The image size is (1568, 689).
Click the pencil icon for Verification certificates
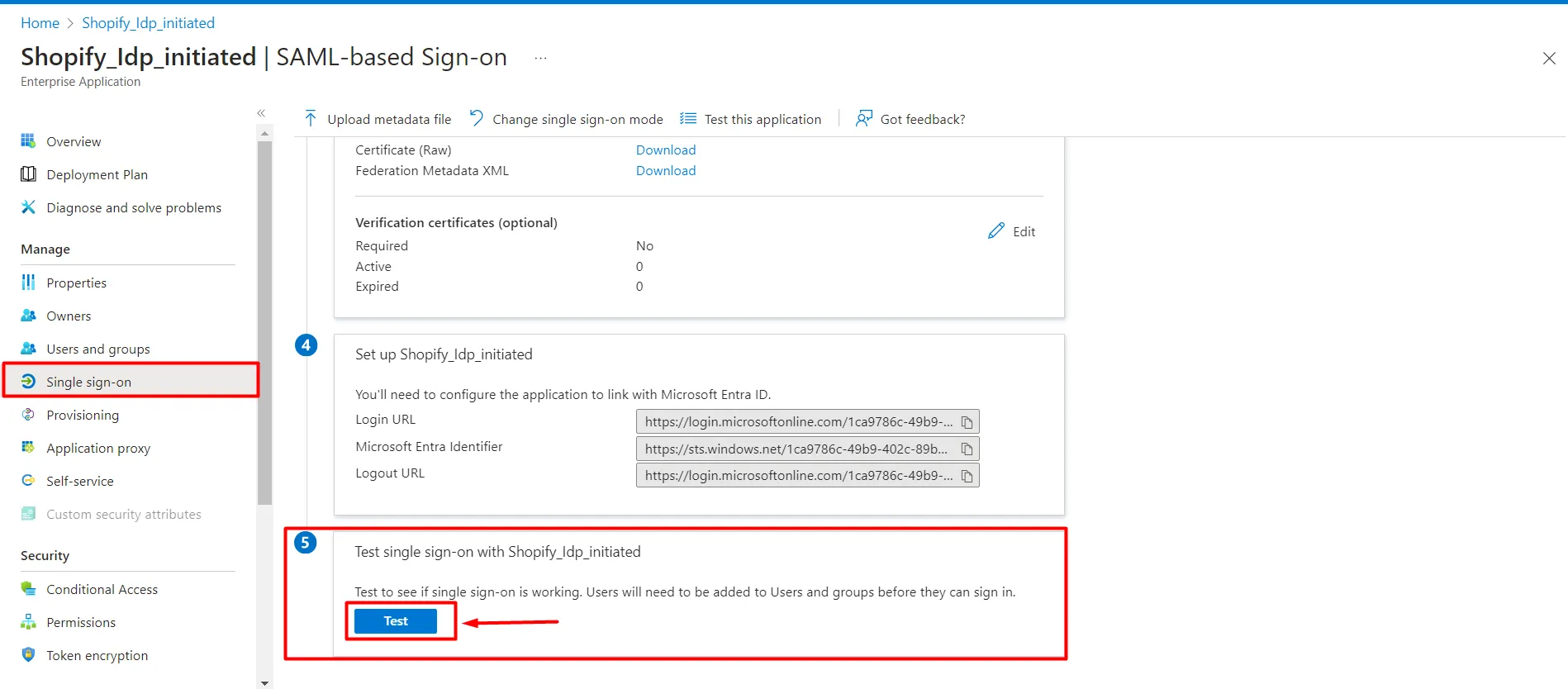pos(996,231)
